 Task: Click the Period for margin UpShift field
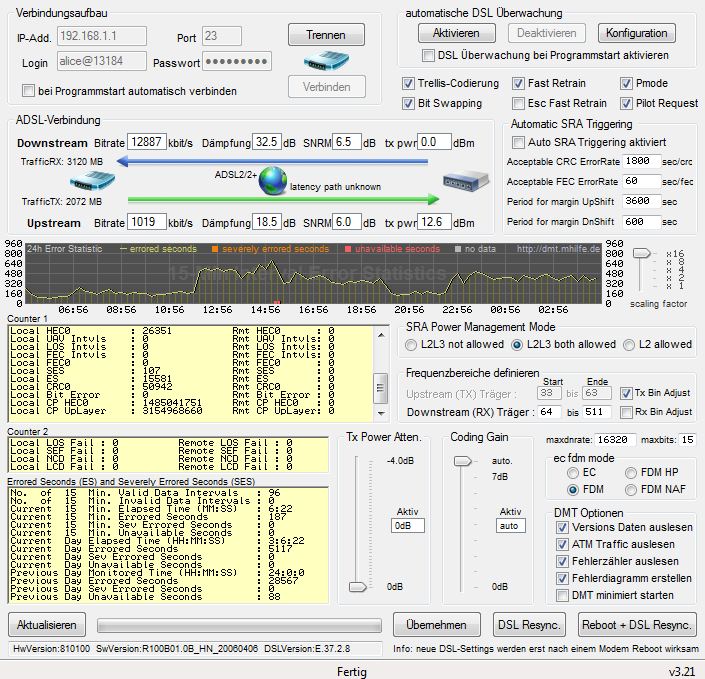(x=641, y=201)
